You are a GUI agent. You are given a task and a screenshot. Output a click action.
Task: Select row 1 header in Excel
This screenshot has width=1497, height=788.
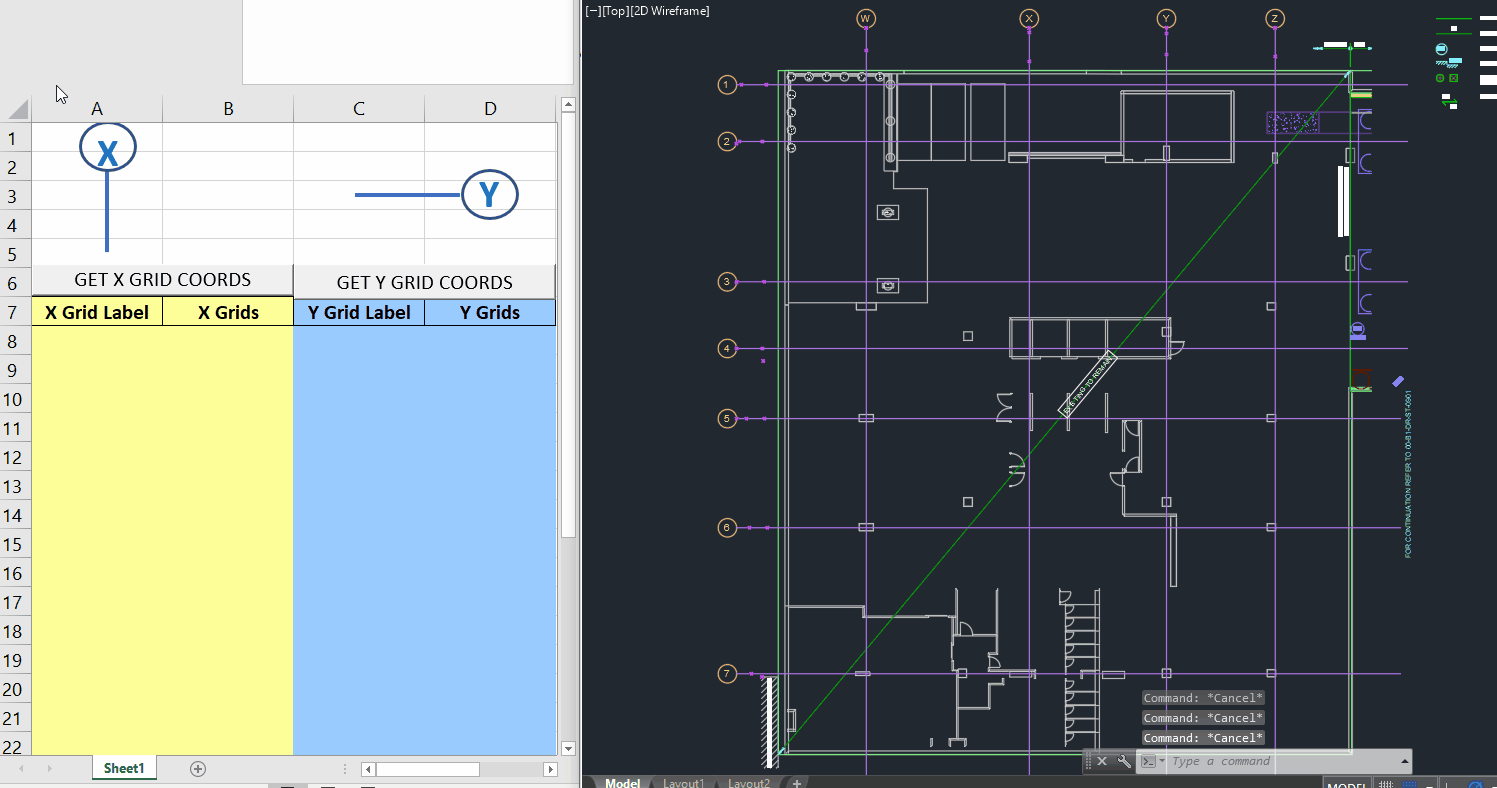tap(15, 137)
